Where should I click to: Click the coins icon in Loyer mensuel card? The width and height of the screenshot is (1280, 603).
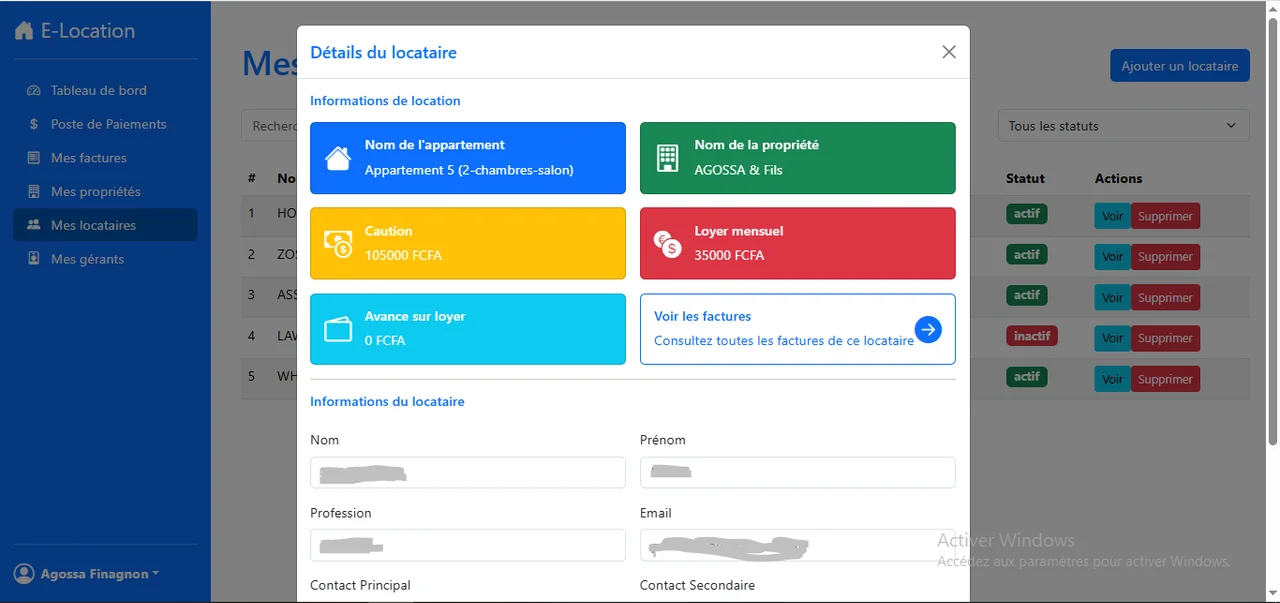667,243
